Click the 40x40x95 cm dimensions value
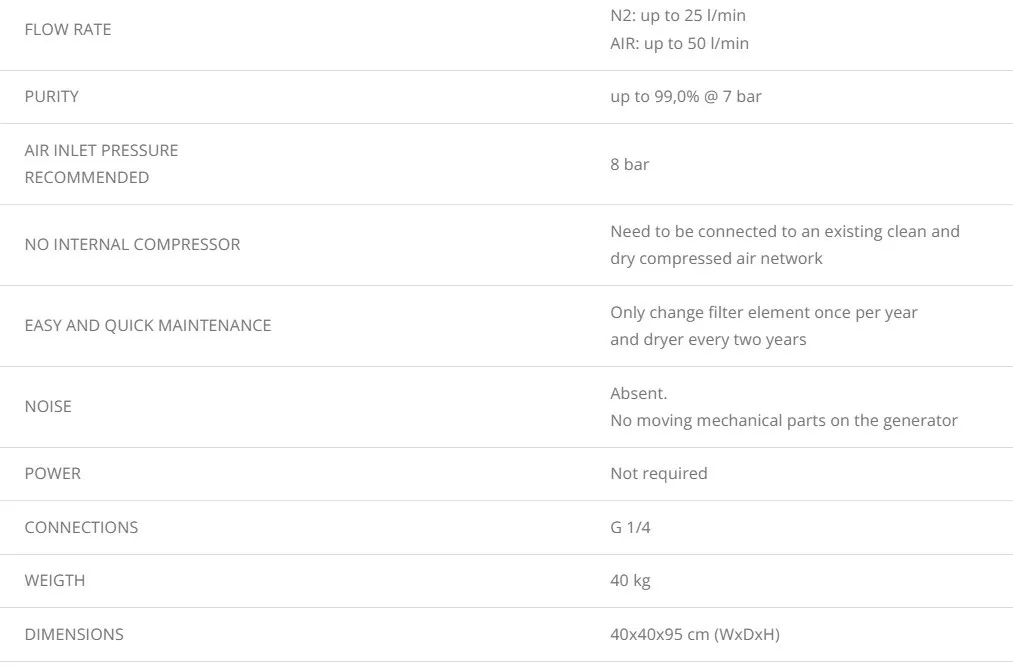The width and height of the screenshot is (1013, 668). click(x=694, y=635)
